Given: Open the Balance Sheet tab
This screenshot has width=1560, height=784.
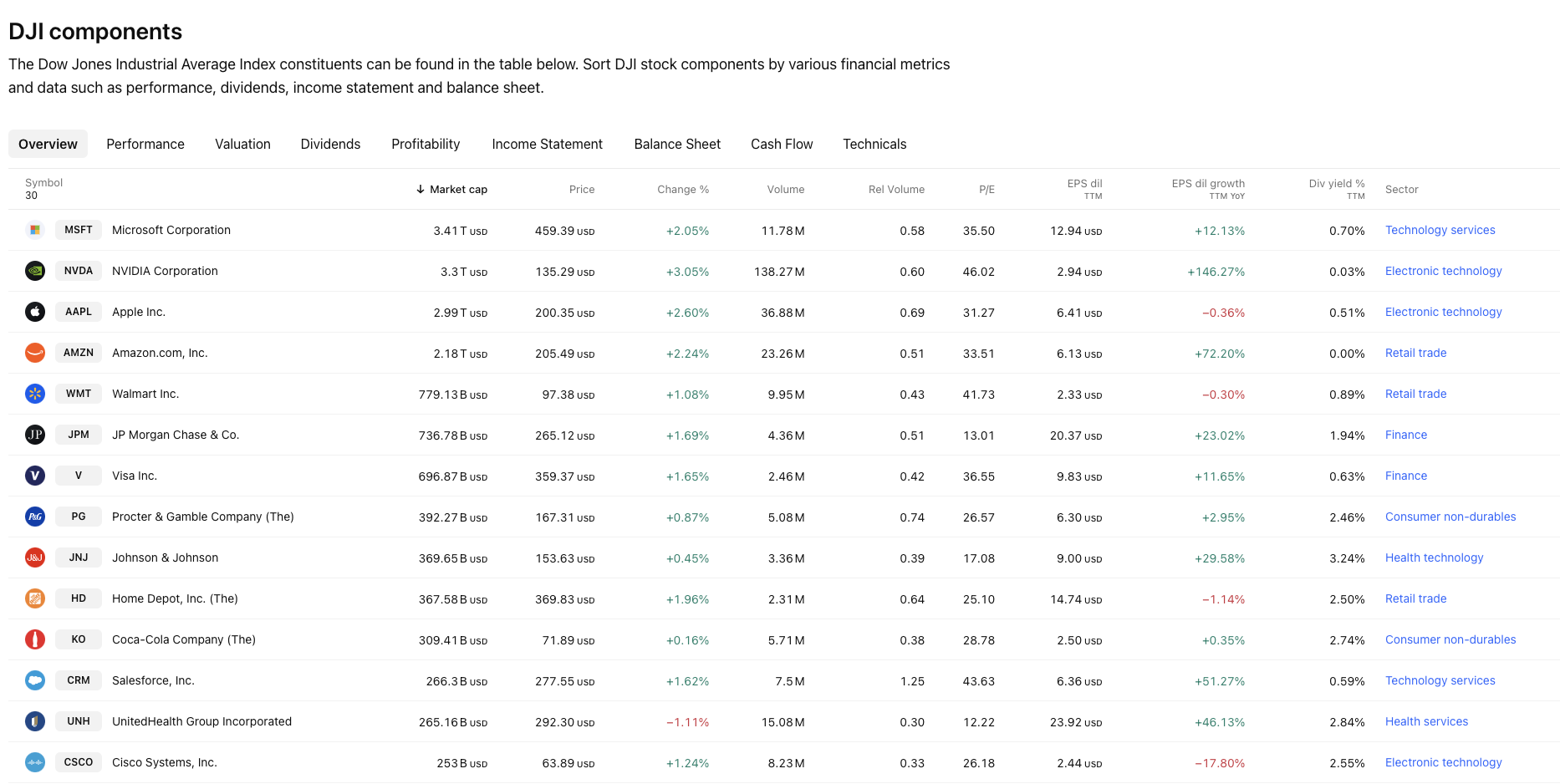Looking at the screenshot, I should [x=677, y=144].
